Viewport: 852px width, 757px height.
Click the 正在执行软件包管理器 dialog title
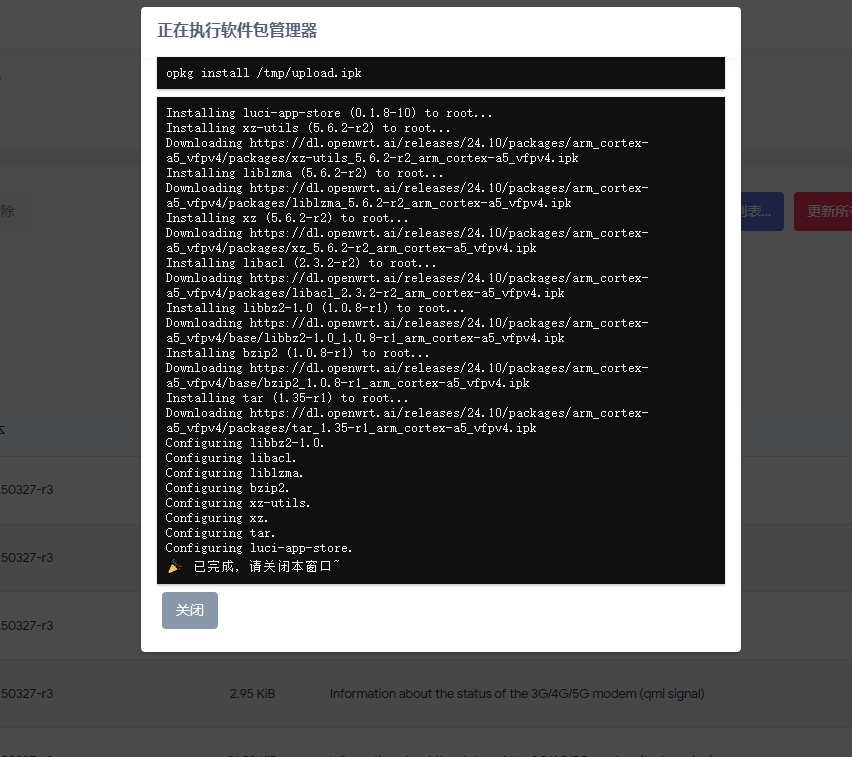[x=237, y=30]
